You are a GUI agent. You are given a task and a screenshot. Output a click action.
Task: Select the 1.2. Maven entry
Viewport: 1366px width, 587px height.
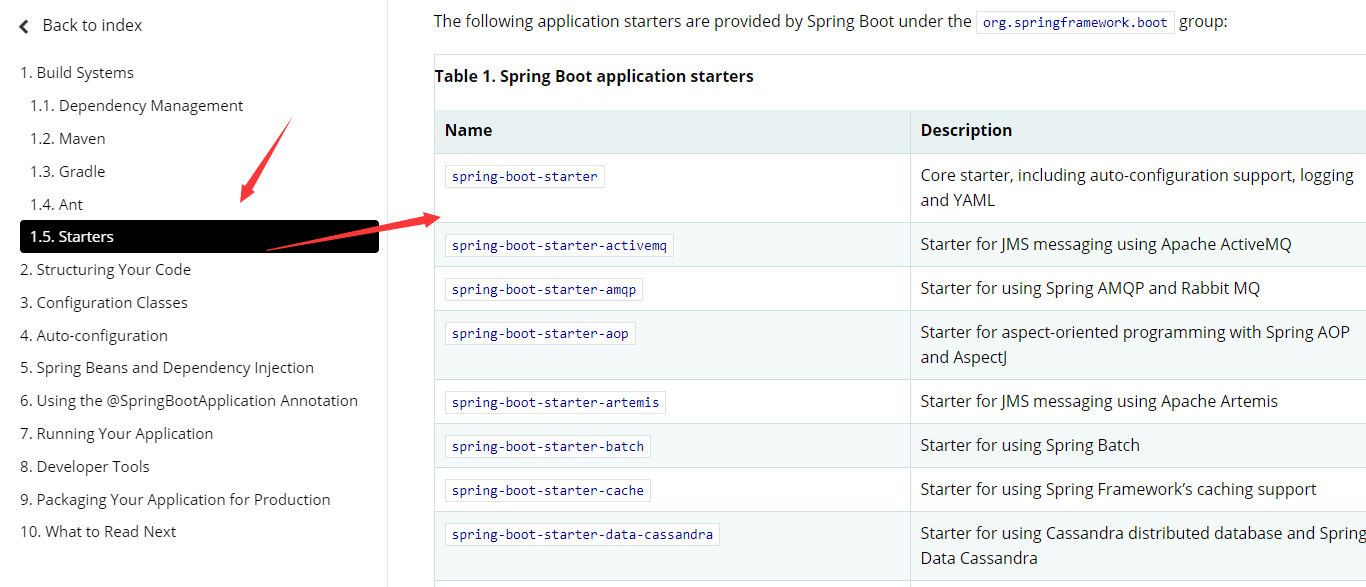(68, 139)
